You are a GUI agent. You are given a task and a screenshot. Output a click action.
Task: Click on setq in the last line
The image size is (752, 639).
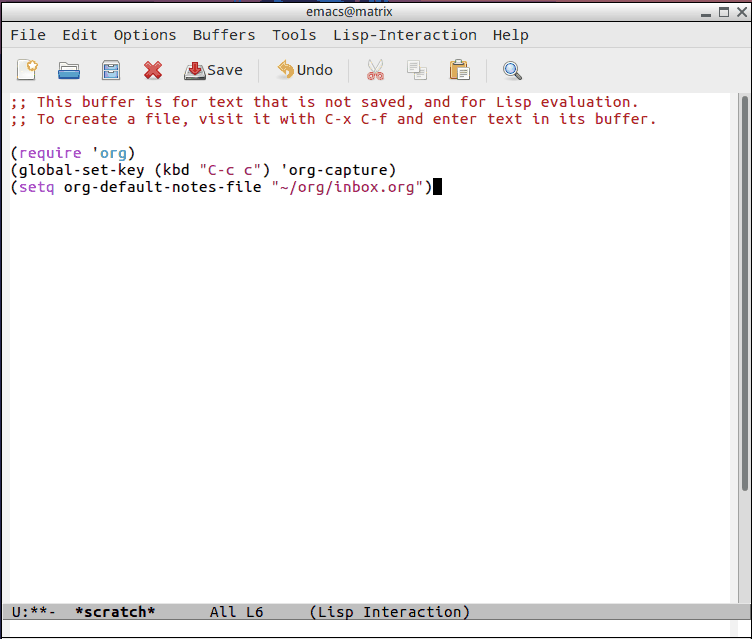(x=36, y=187)
